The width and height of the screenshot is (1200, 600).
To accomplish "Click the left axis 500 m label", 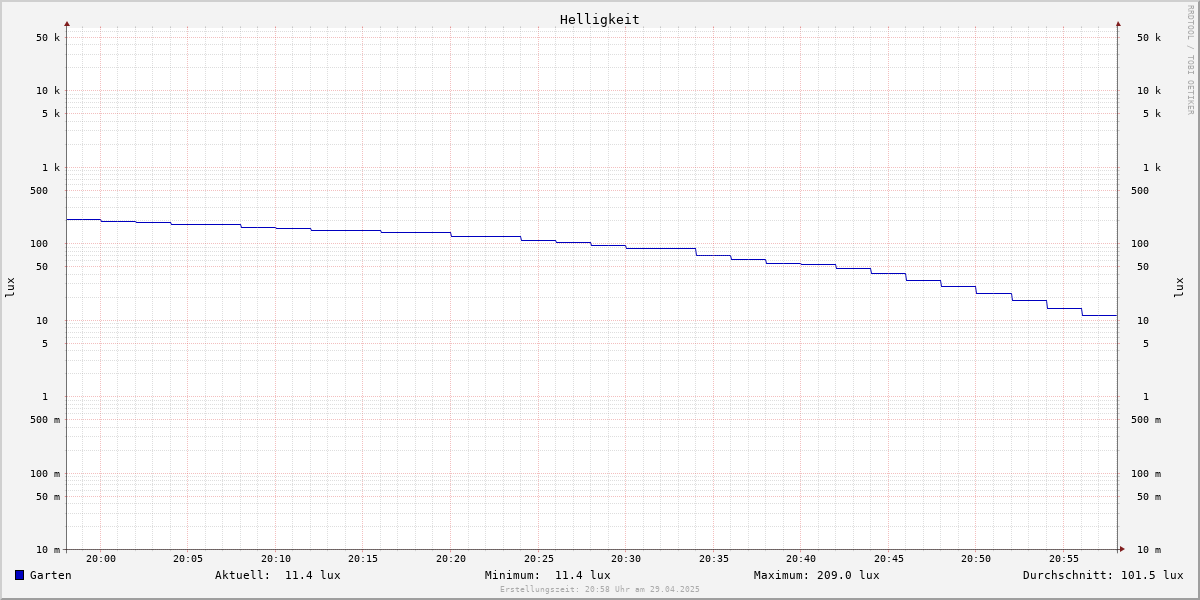I will pos(45,420).
